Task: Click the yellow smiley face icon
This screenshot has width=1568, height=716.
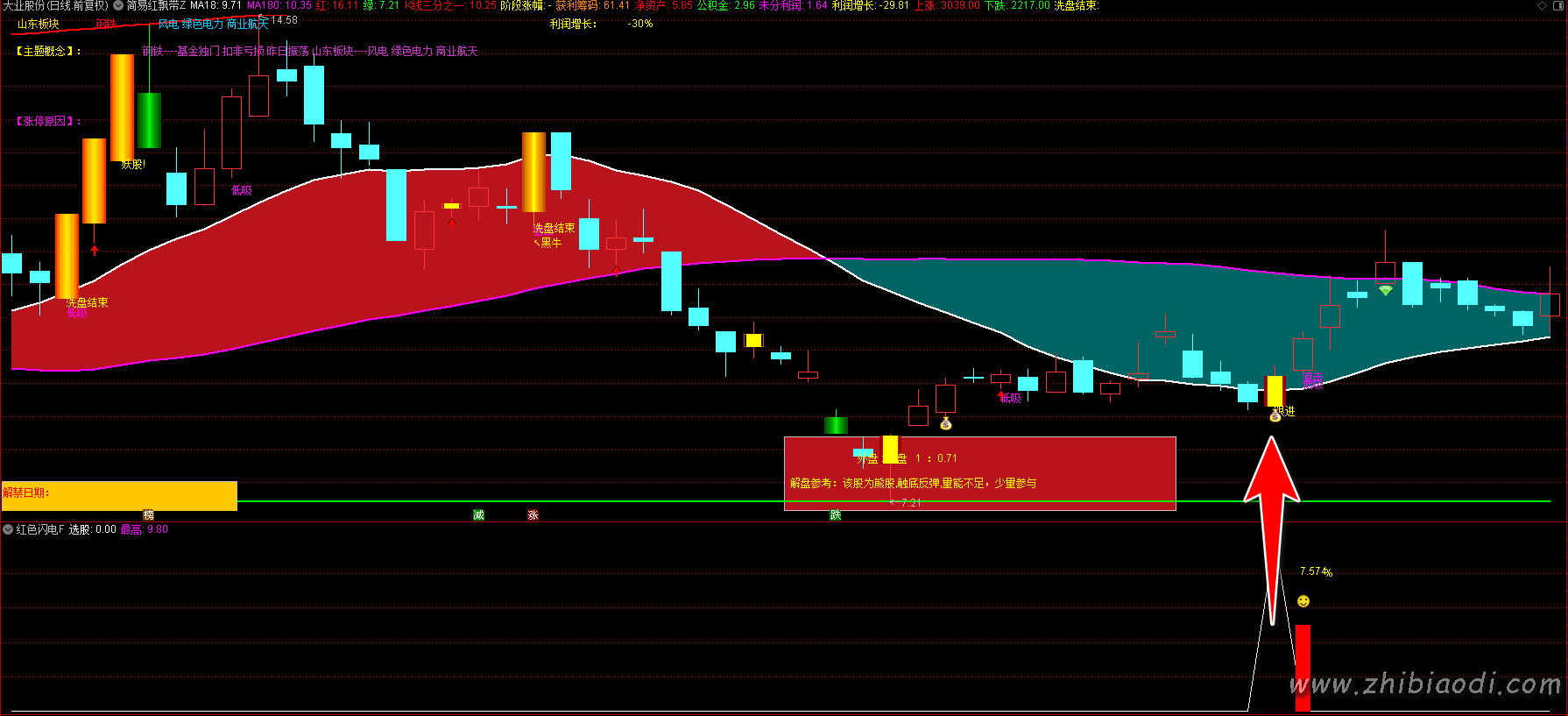Action: 1303,601
